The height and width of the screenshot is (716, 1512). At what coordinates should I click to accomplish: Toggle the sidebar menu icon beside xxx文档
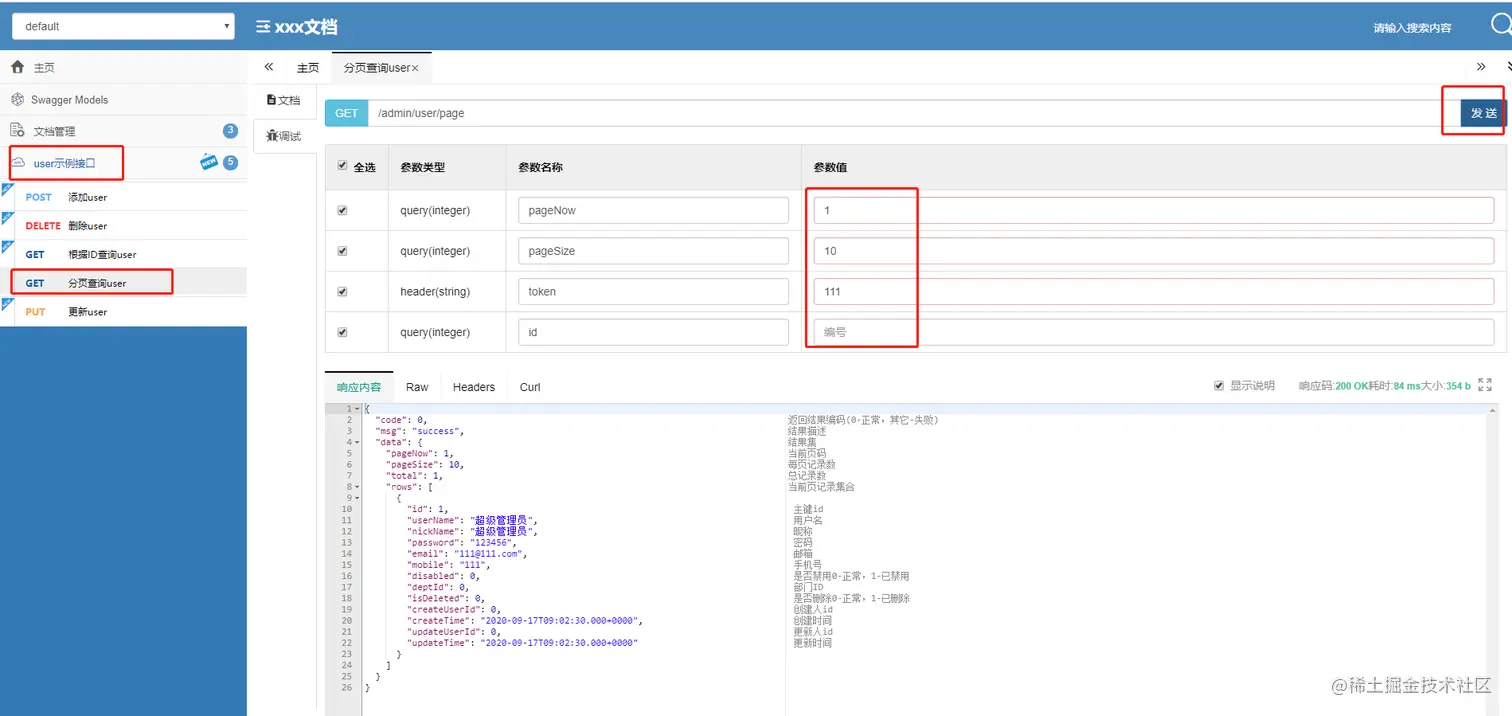[x=262, y=27]
